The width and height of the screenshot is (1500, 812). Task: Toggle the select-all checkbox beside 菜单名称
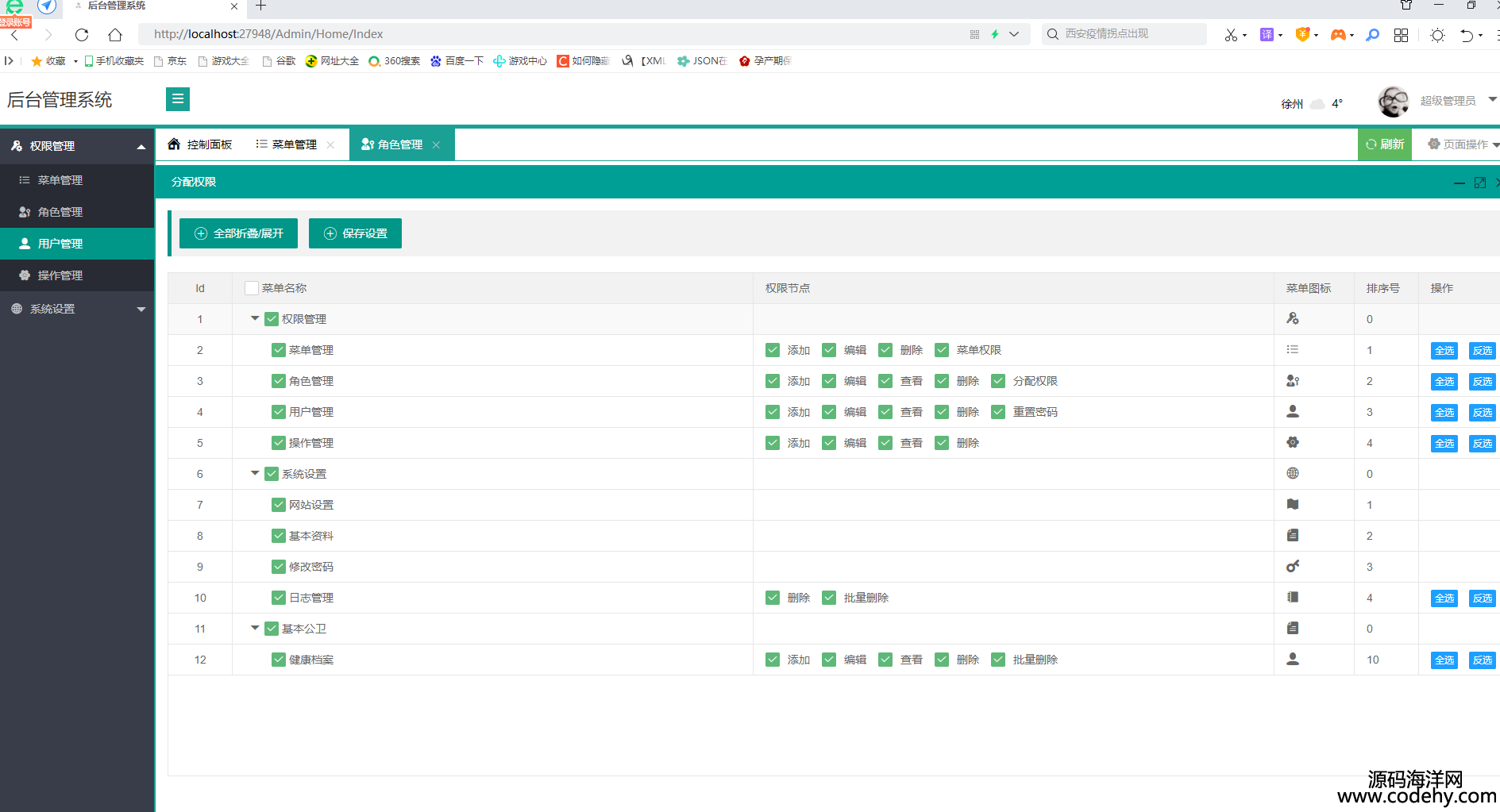point(252,288)
